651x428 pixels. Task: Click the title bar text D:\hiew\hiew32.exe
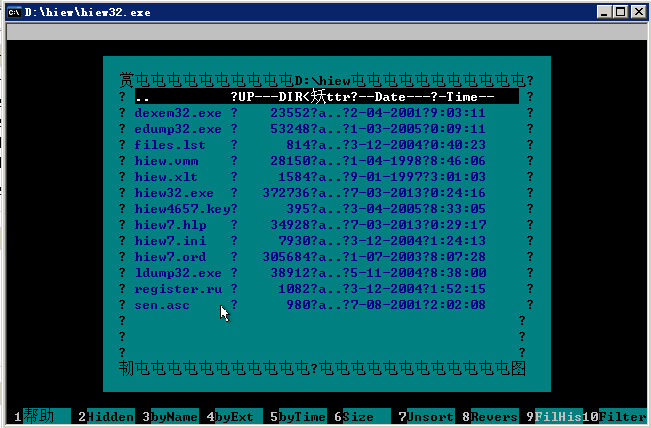88,12
